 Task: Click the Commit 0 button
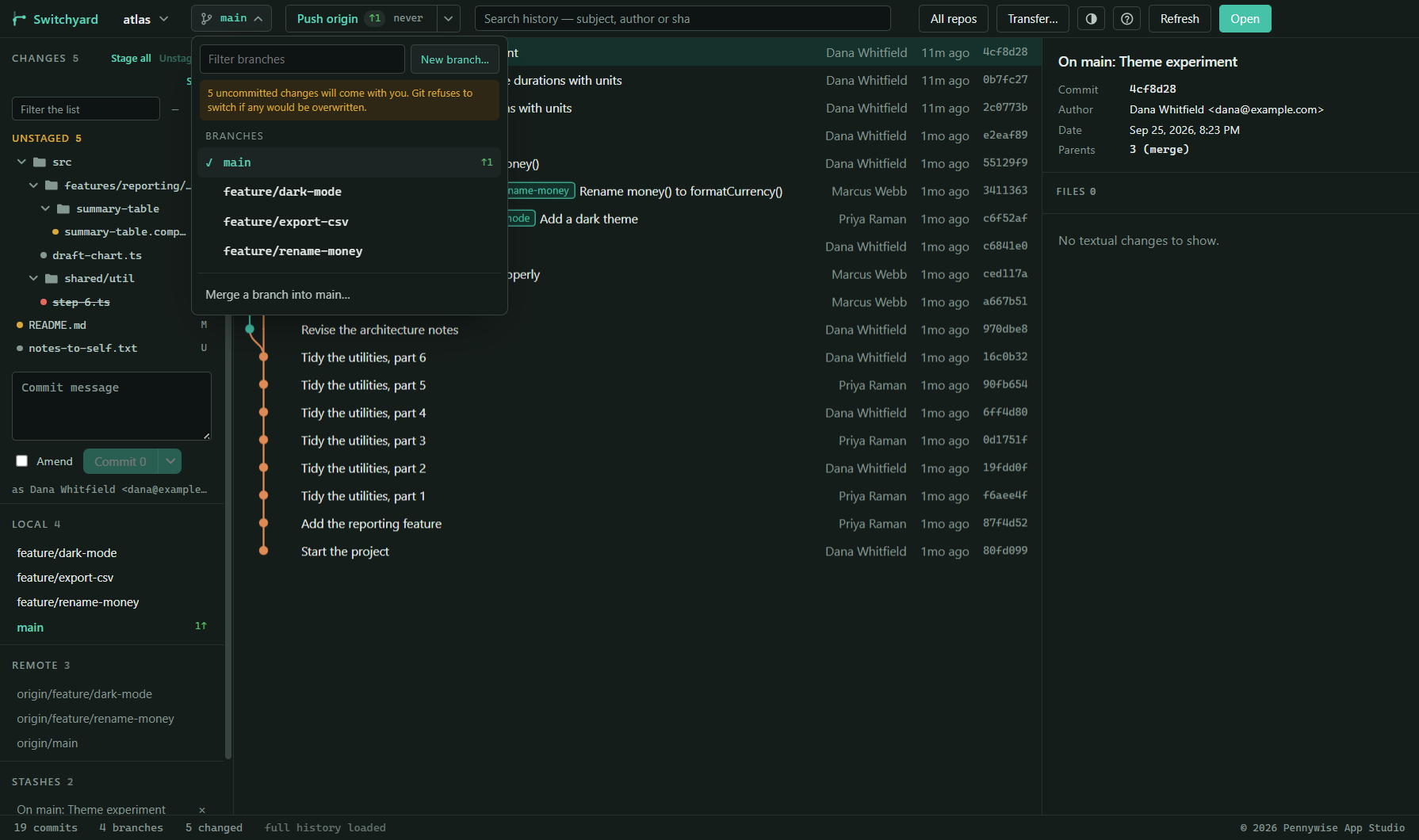(x=120, y=461)
